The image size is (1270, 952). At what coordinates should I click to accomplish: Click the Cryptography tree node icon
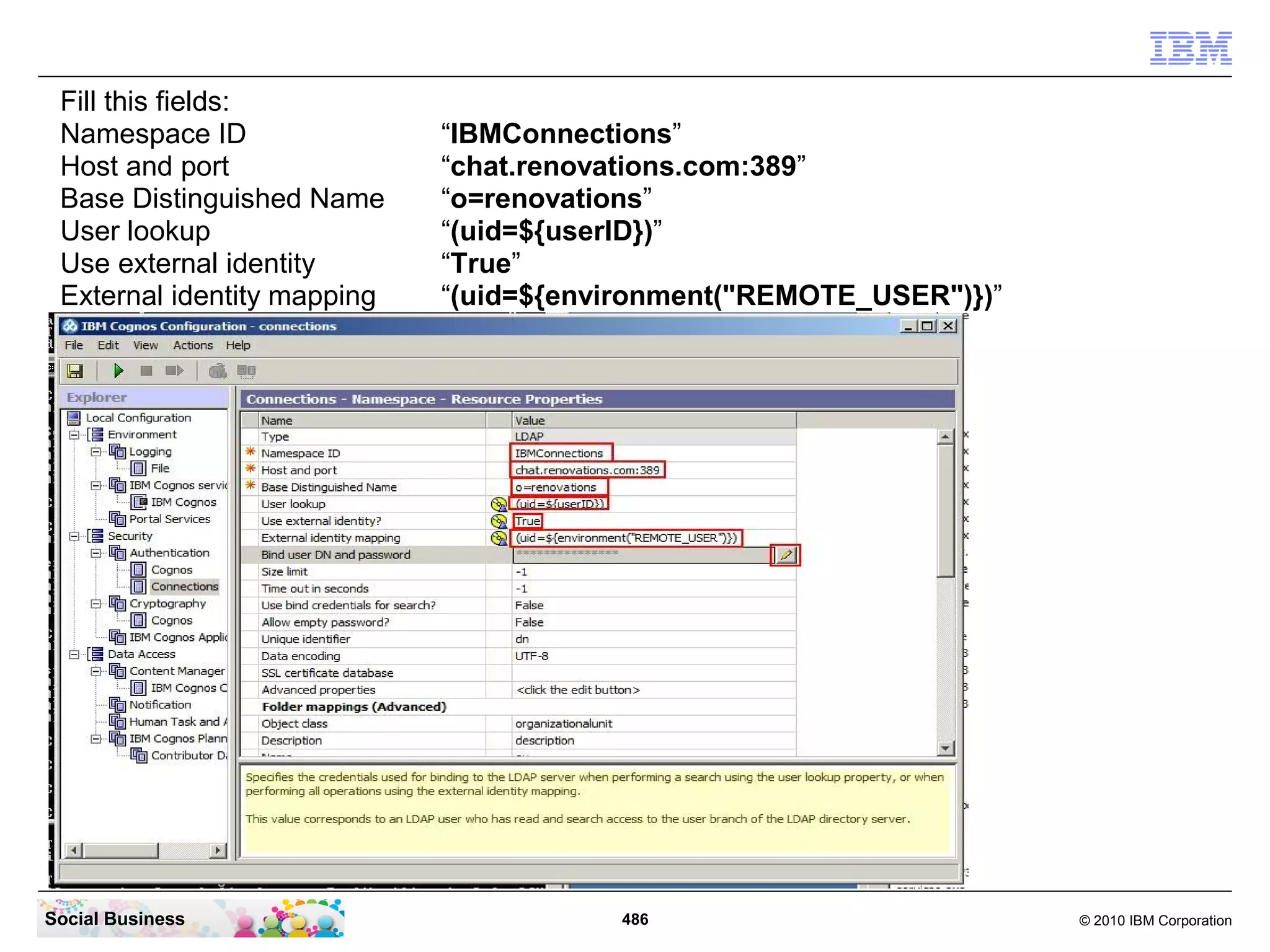point(117,603)
